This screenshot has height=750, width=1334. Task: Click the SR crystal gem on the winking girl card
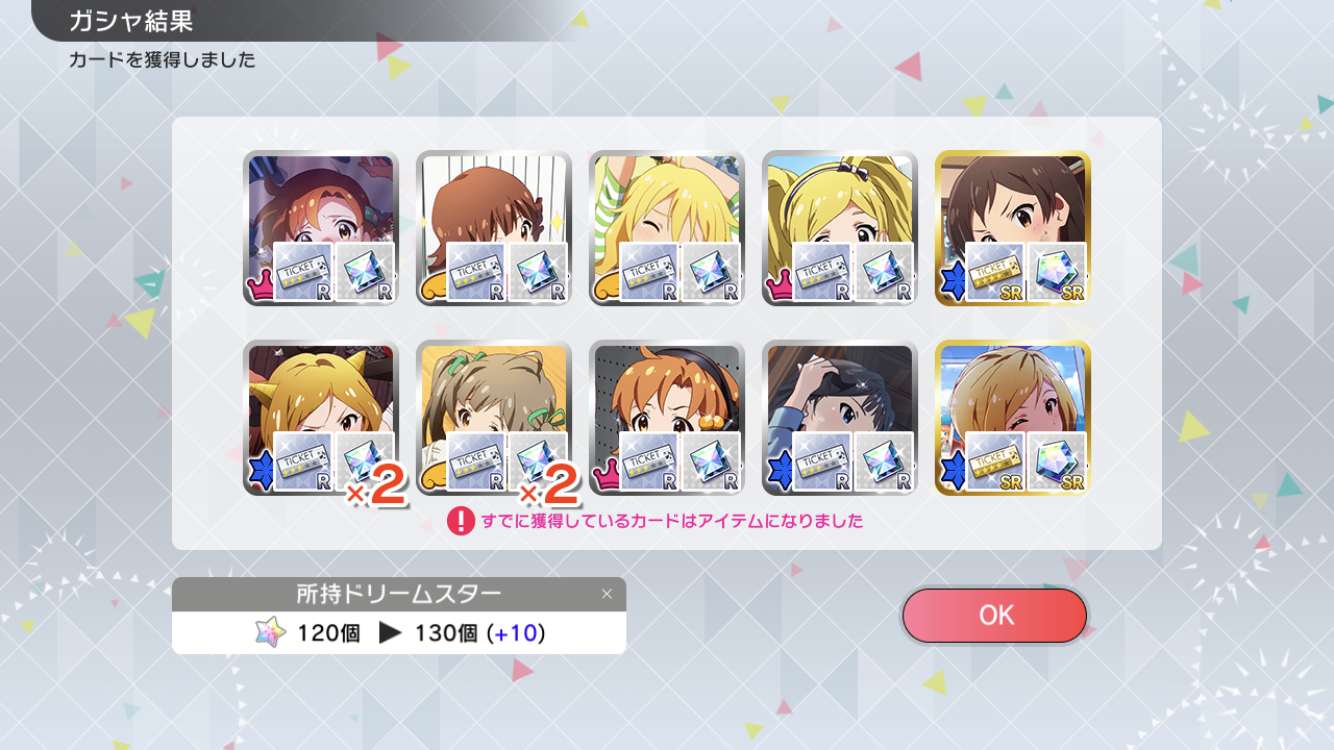pyautogui.click(x=1057, y=462)
